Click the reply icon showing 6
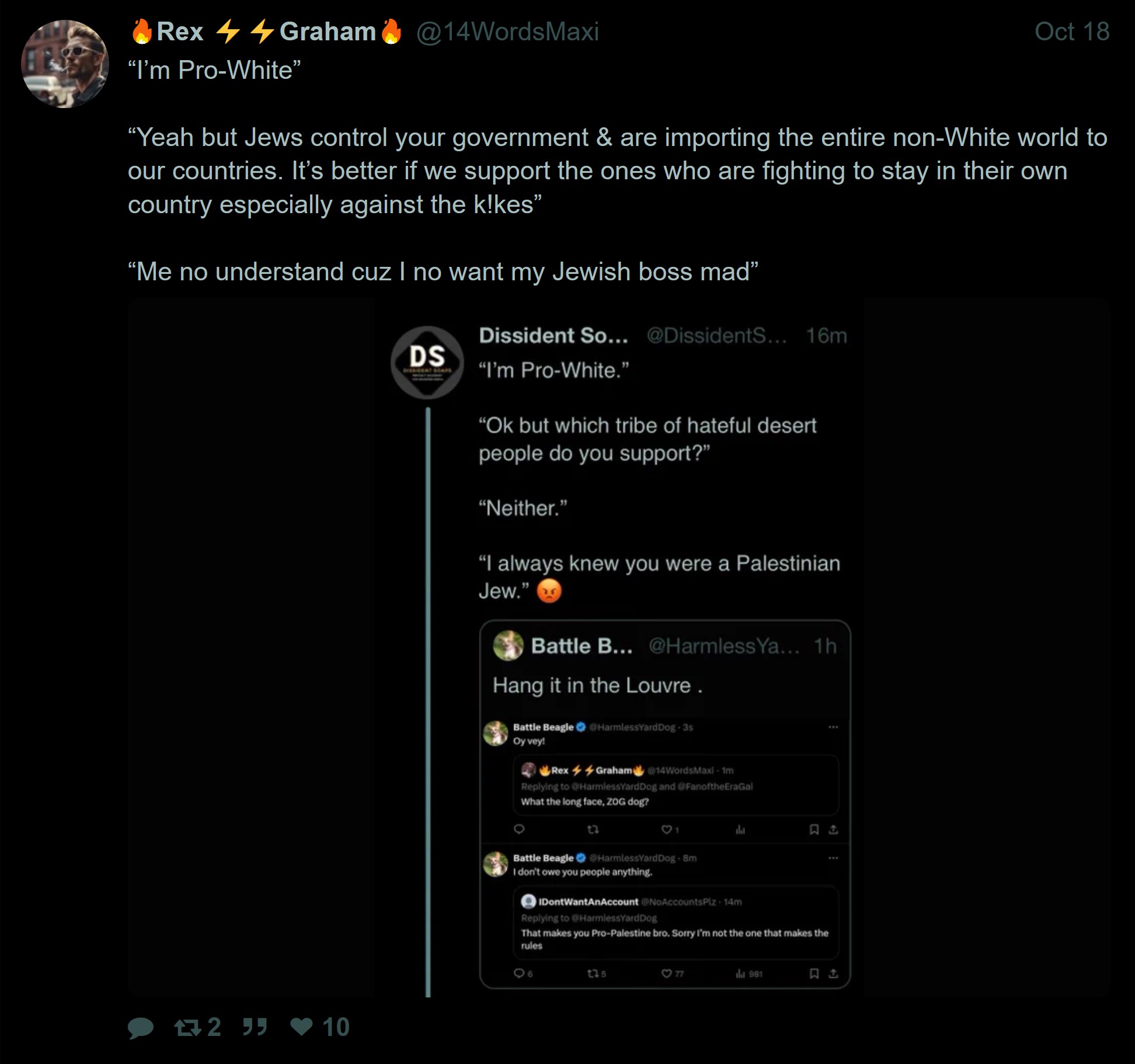 tap(518, 973)
